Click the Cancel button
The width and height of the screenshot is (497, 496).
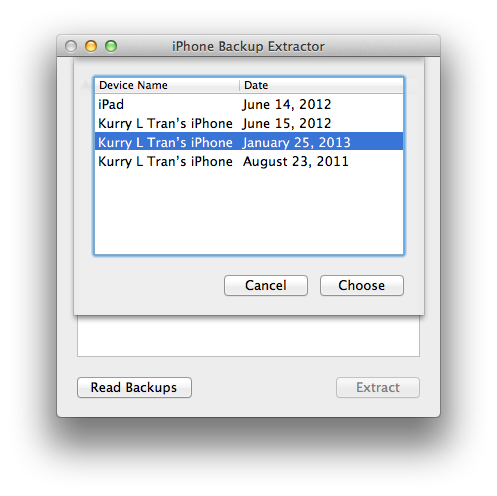click(266, 285)
